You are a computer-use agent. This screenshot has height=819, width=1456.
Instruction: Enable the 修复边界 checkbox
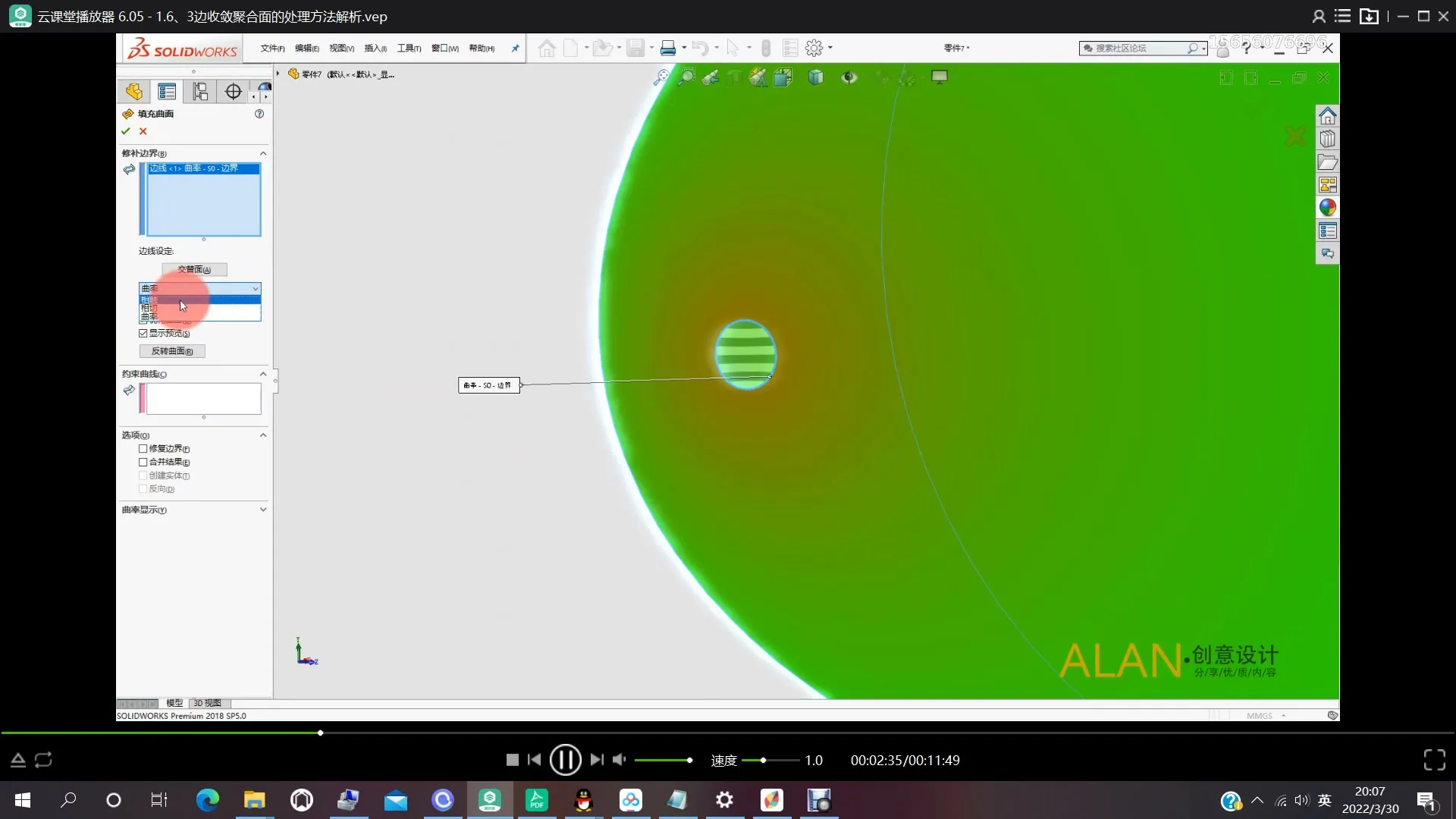143,449
